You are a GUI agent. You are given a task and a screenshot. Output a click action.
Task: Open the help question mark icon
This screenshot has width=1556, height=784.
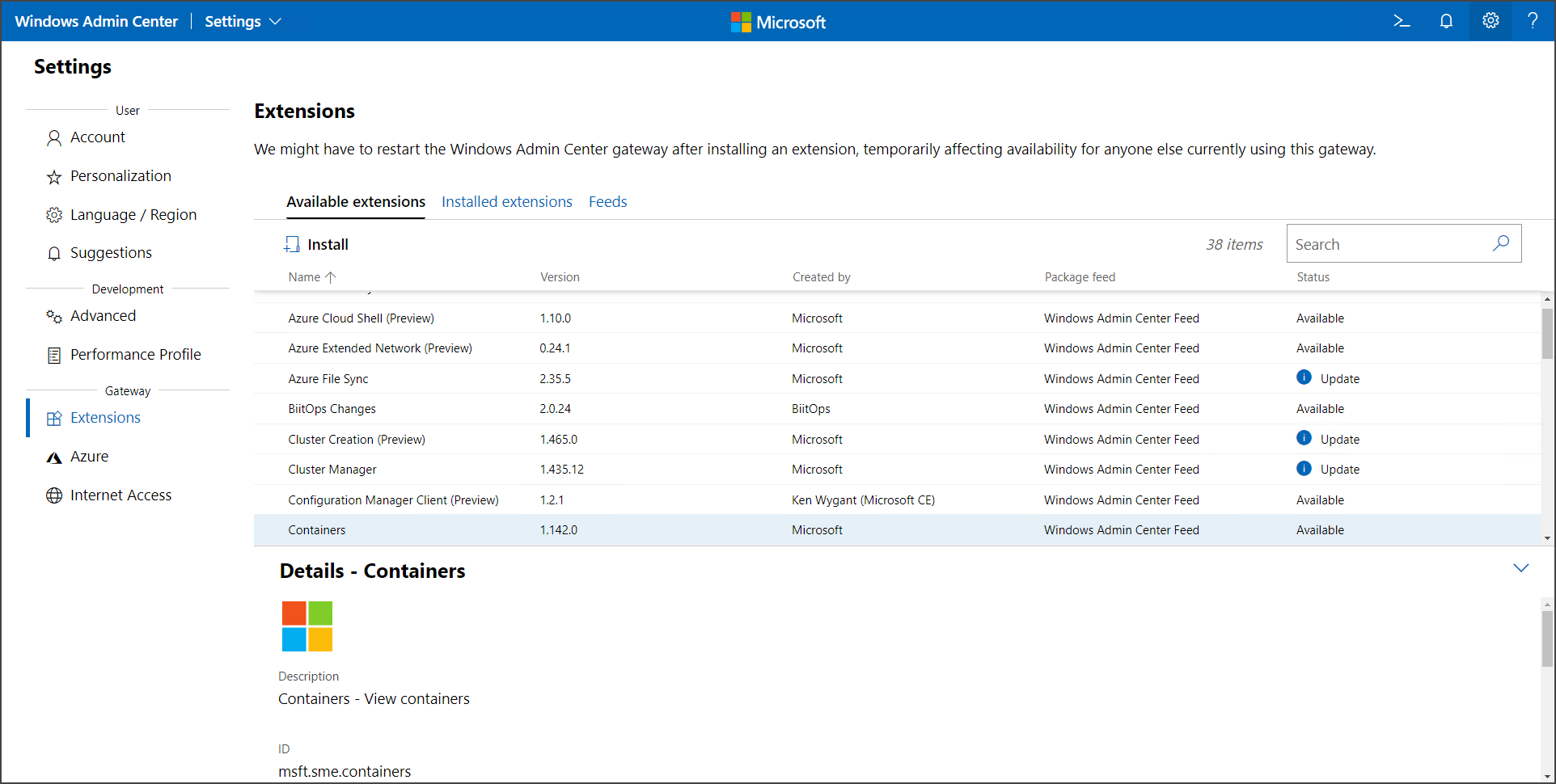pos(1533,21)
